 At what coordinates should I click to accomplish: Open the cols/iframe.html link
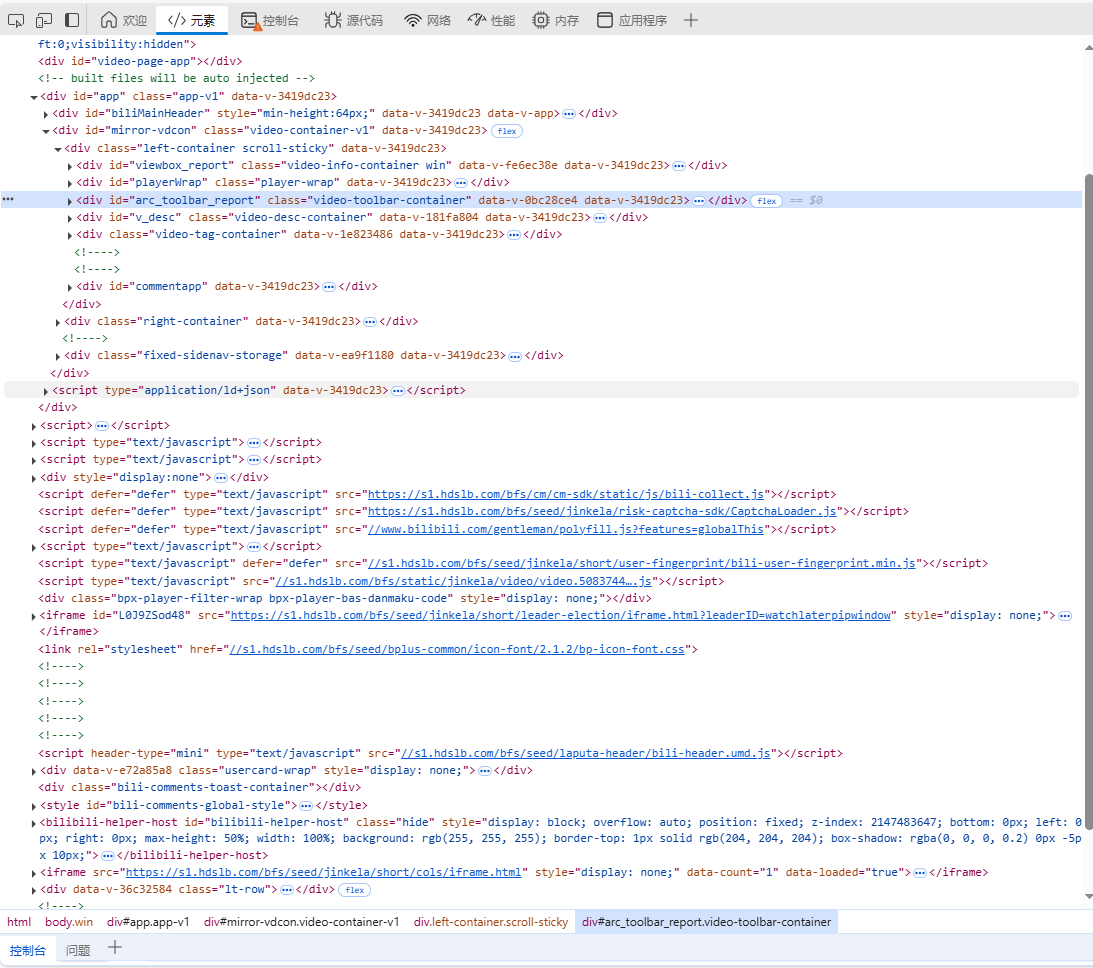(x=323, y=873)
